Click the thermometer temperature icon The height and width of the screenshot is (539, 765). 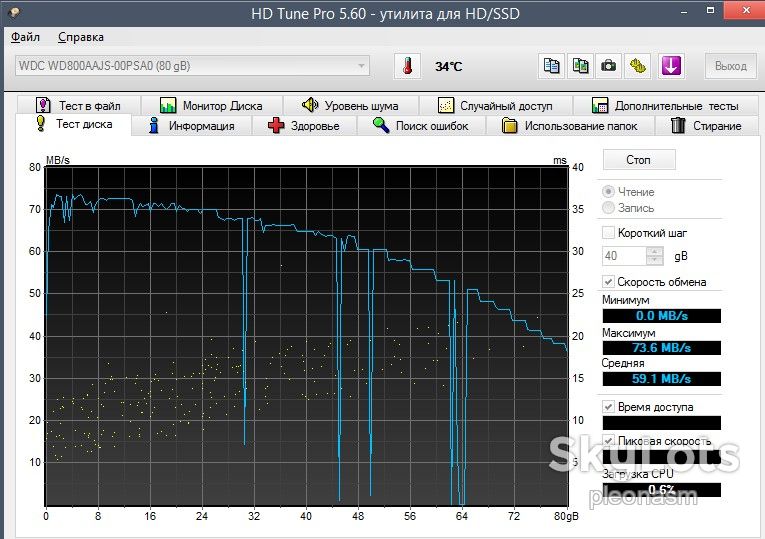coord(407,66)
